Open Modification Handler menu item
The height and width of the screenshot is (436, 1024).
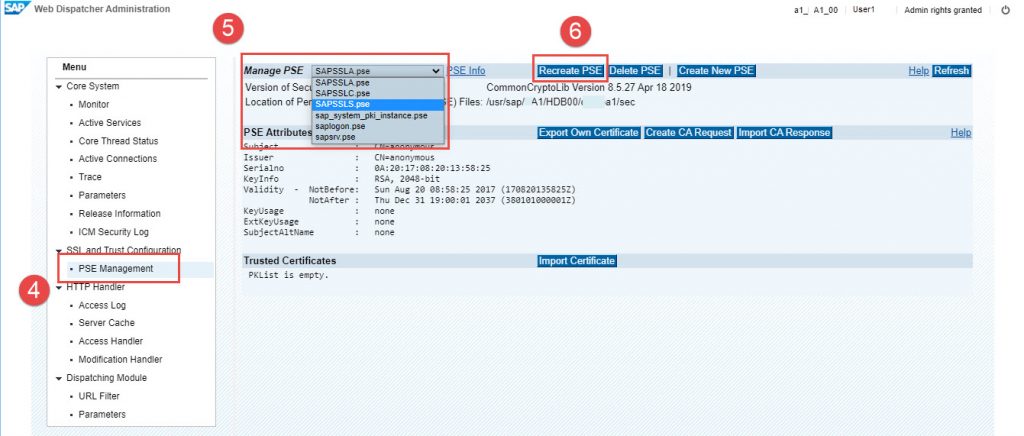[120, 359]
